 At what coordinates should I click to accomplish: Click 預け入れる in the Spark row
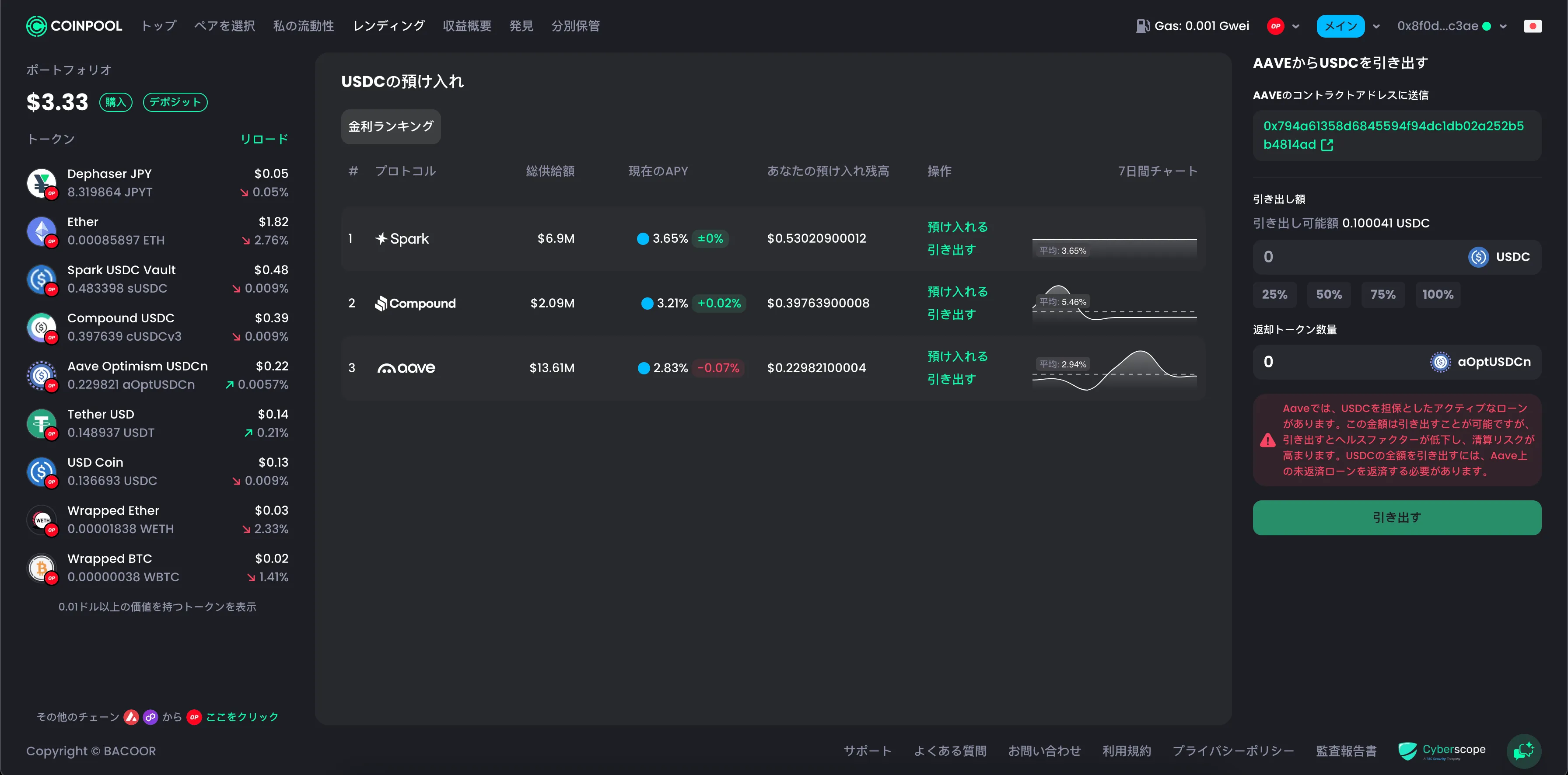pos(958,227)
